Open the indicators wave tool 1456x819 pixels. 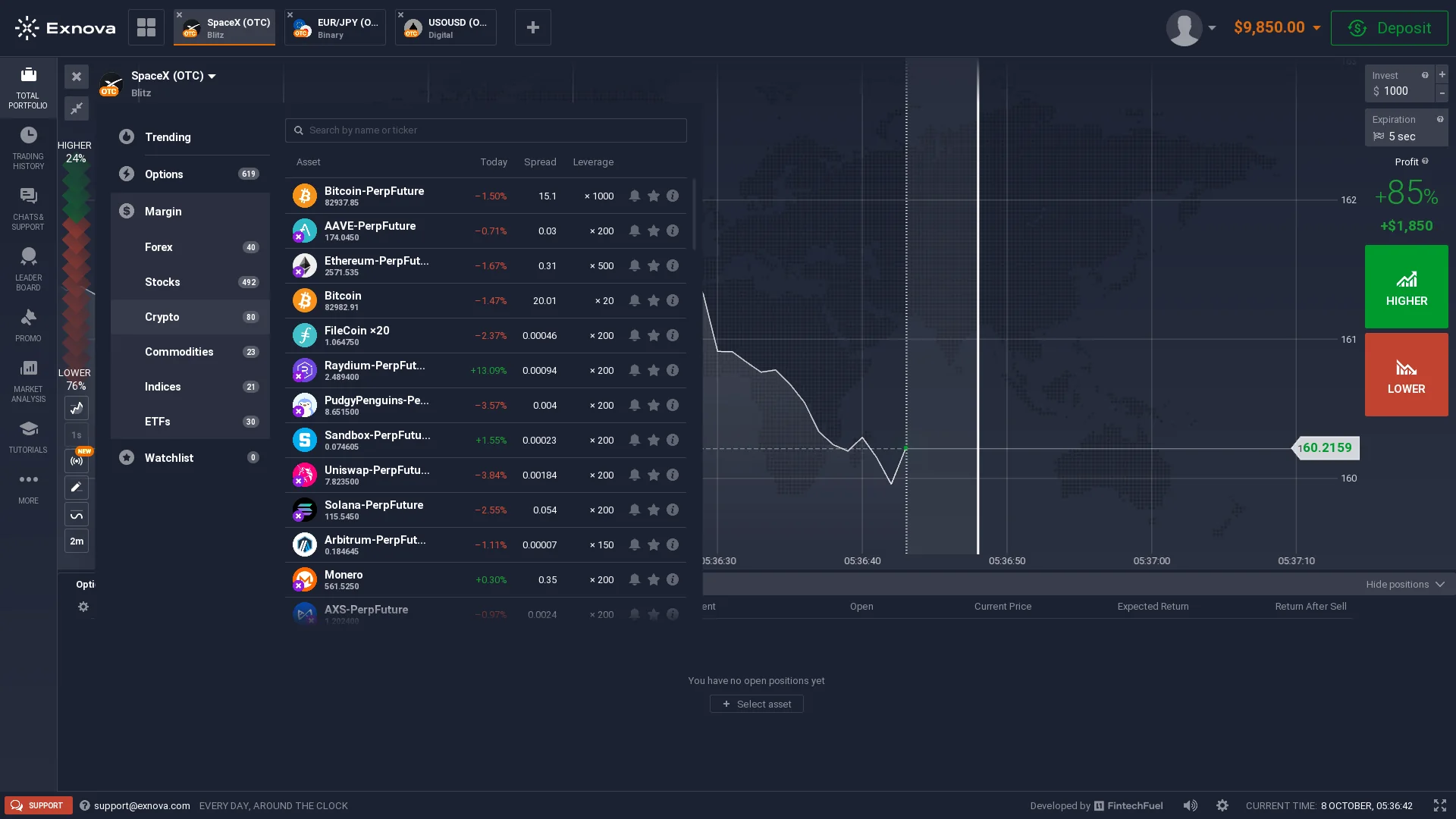point(77,515)
